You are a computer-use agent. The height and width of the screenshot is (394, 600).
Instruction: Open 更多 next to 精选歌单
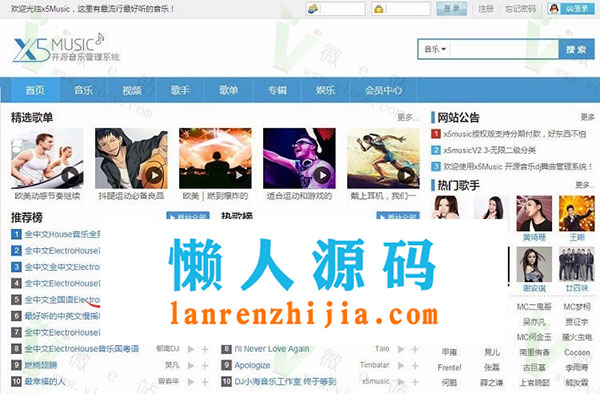click(408, 117)
